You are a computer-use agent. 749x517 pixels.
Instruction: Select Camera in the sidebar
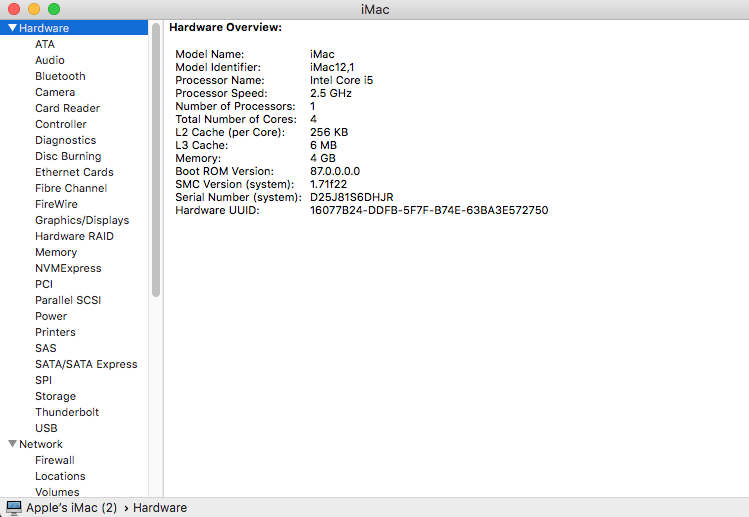click(55, 92)
